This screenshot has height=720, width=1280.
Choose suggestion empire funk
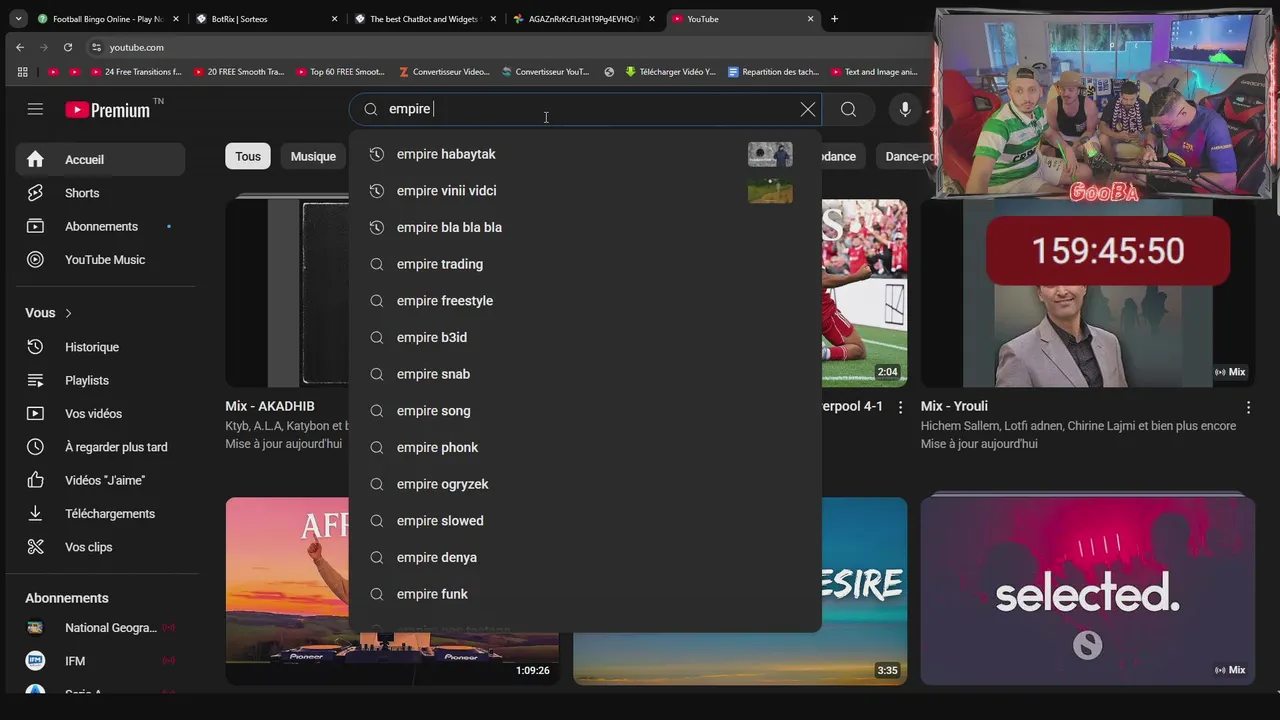pyautogui.click(x=585, y=594)
